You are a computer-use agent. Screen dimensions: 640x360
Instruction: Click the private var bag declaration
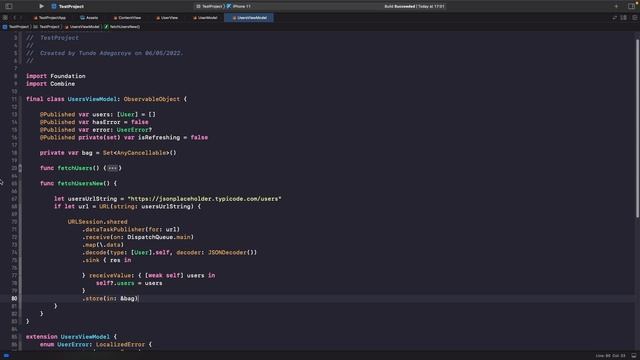(108, 153)
